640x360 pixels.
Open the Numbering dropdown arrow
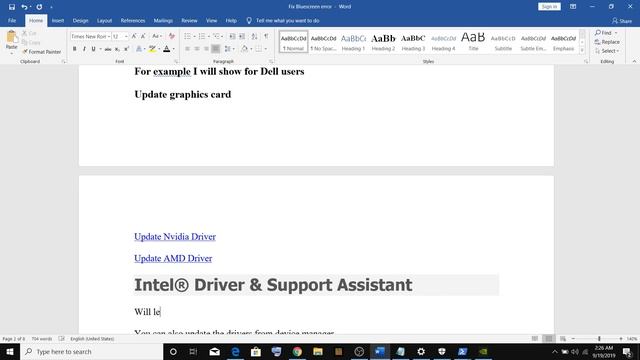(x=209, y=37)
